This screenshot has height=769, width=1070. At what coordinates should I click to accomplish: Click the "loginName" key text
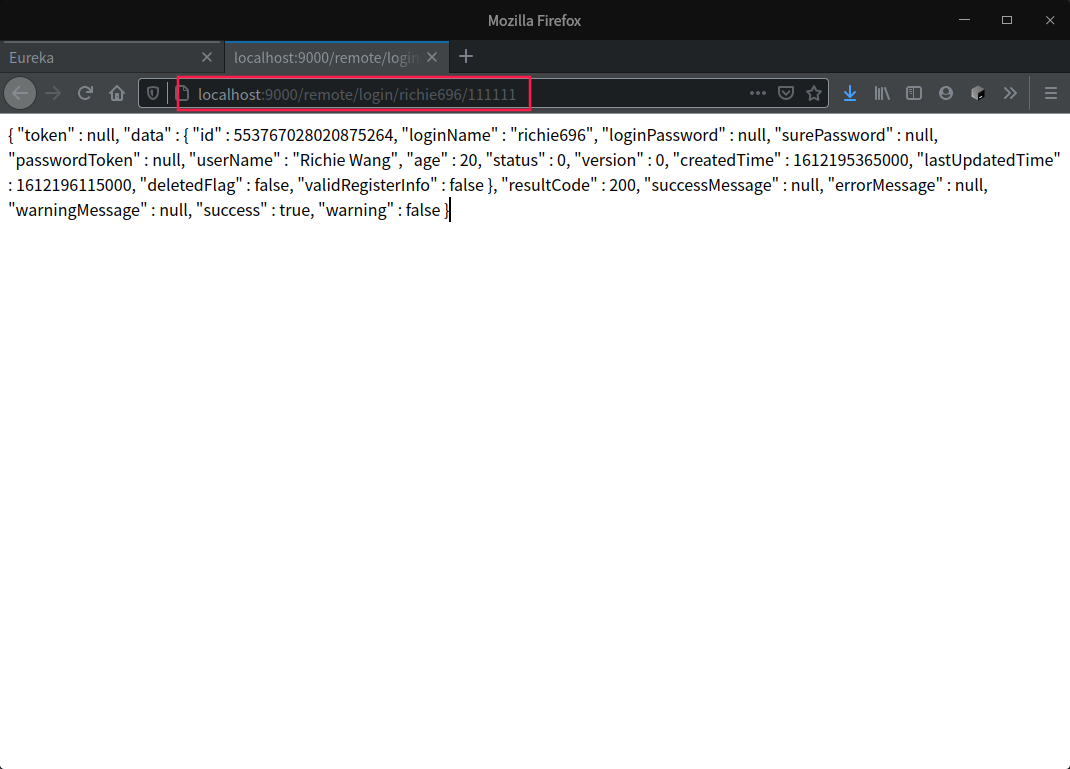(x=449, y=135)
